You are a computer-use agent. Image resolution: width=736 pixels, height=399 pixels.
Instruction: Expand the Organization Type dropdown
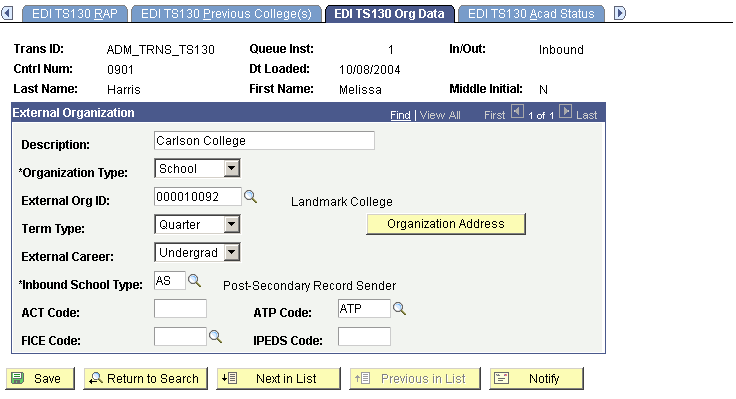(232, 169)
